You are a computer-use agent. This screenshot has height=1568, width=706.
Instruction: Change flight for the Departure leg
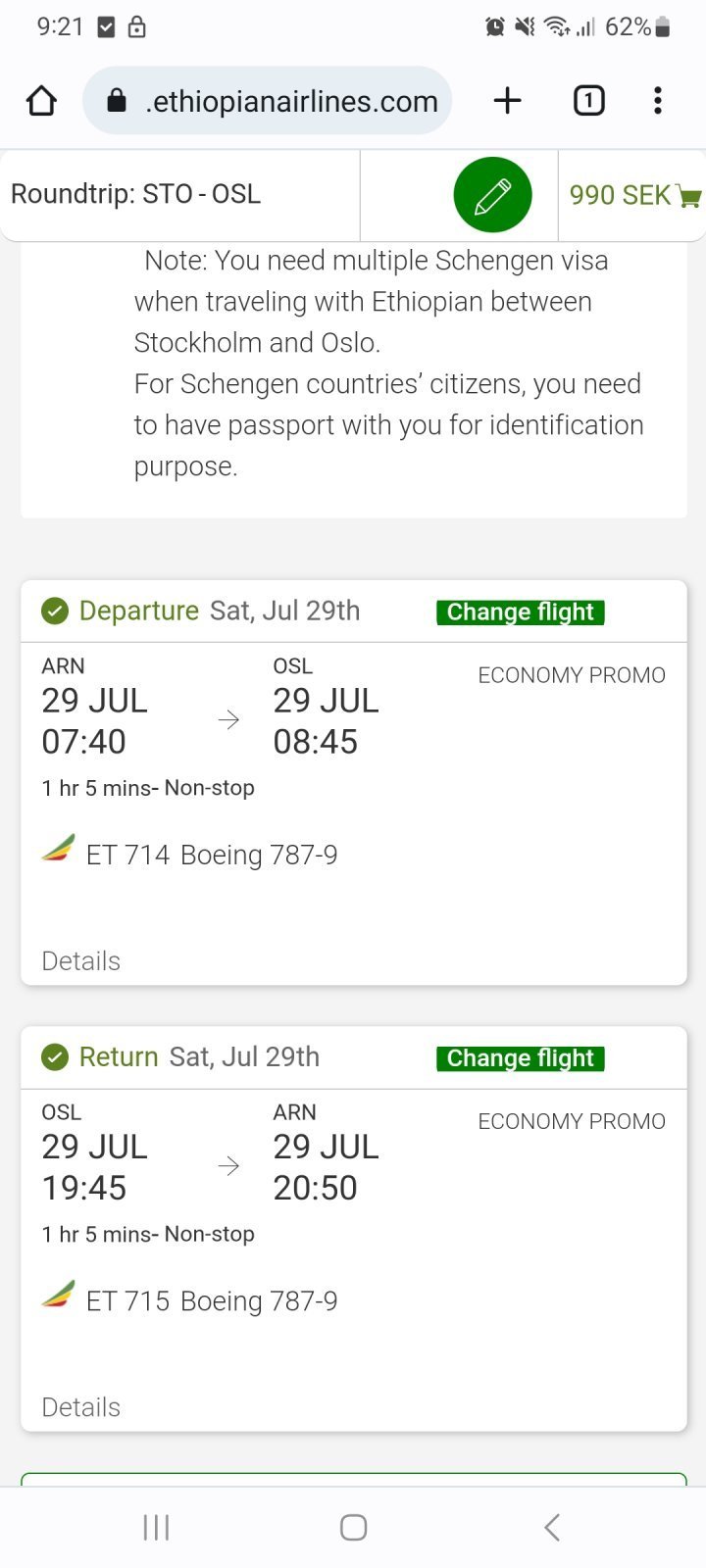coord(520,612)
